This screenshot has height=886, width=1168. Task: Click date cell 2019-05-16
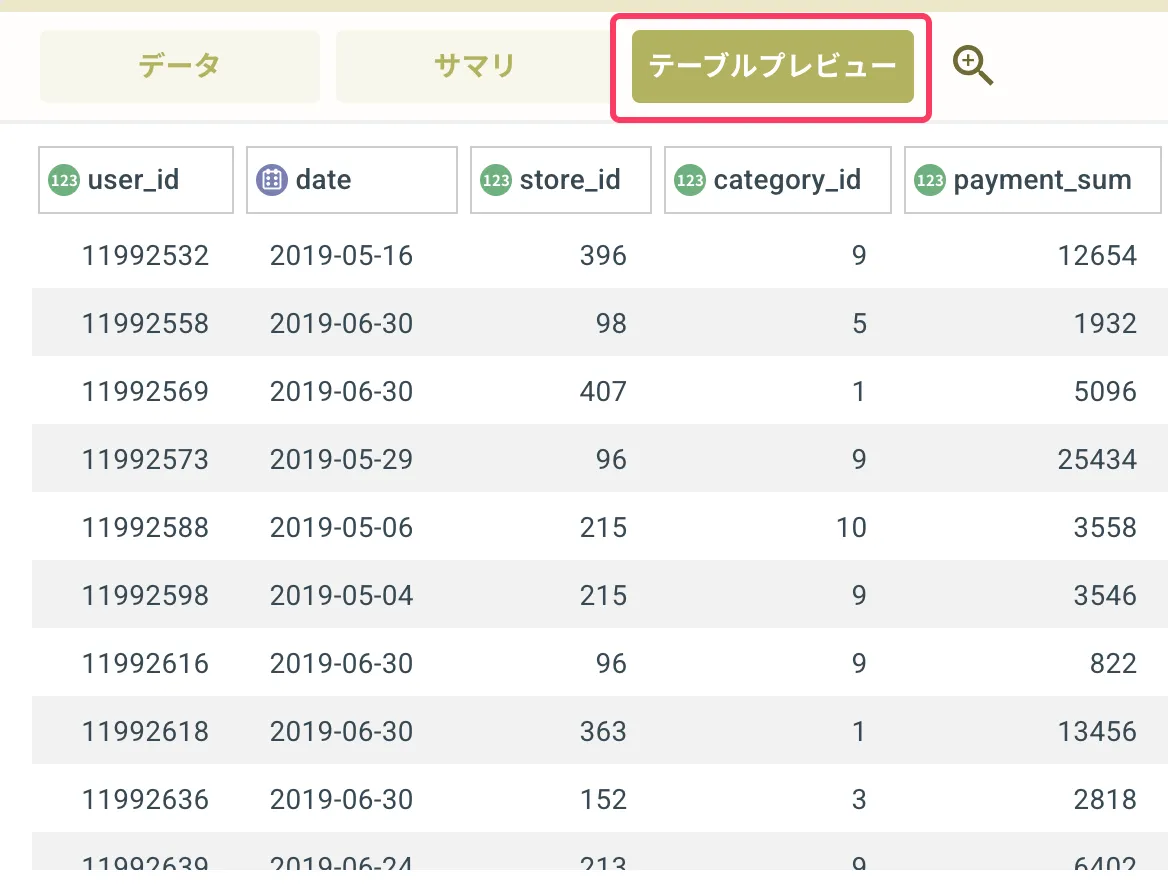pos(341,256)
